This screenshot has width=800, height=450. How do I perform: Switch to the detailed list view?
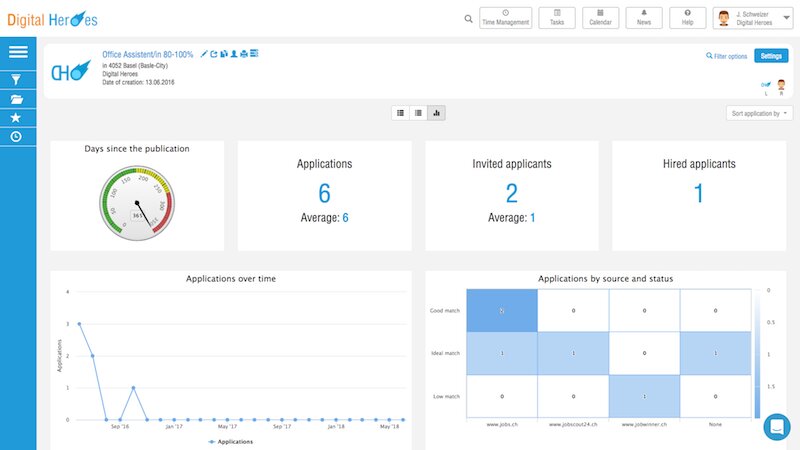click(x=401, y=113)
